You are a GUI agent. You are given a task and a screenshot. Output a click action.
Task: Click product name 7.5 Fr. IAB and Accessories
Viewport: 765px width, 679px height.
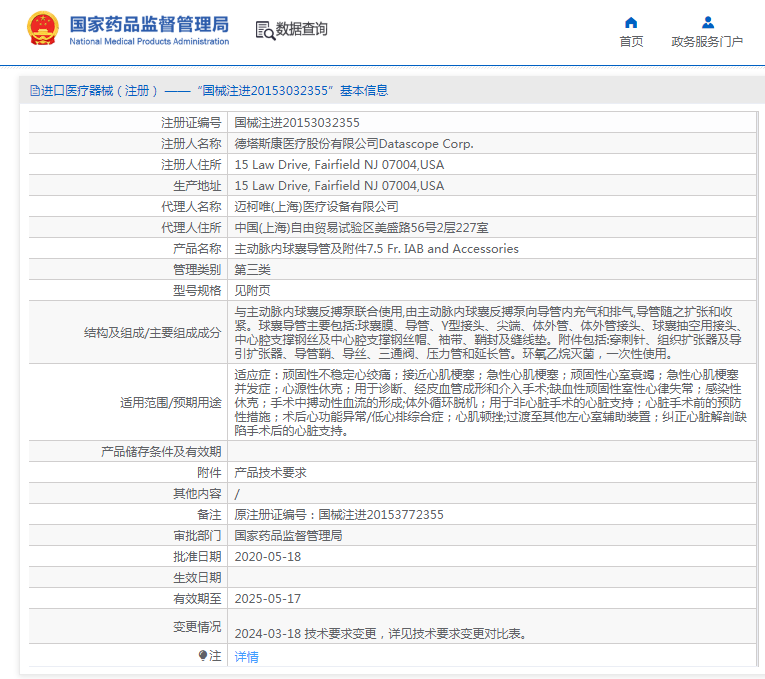376,248
